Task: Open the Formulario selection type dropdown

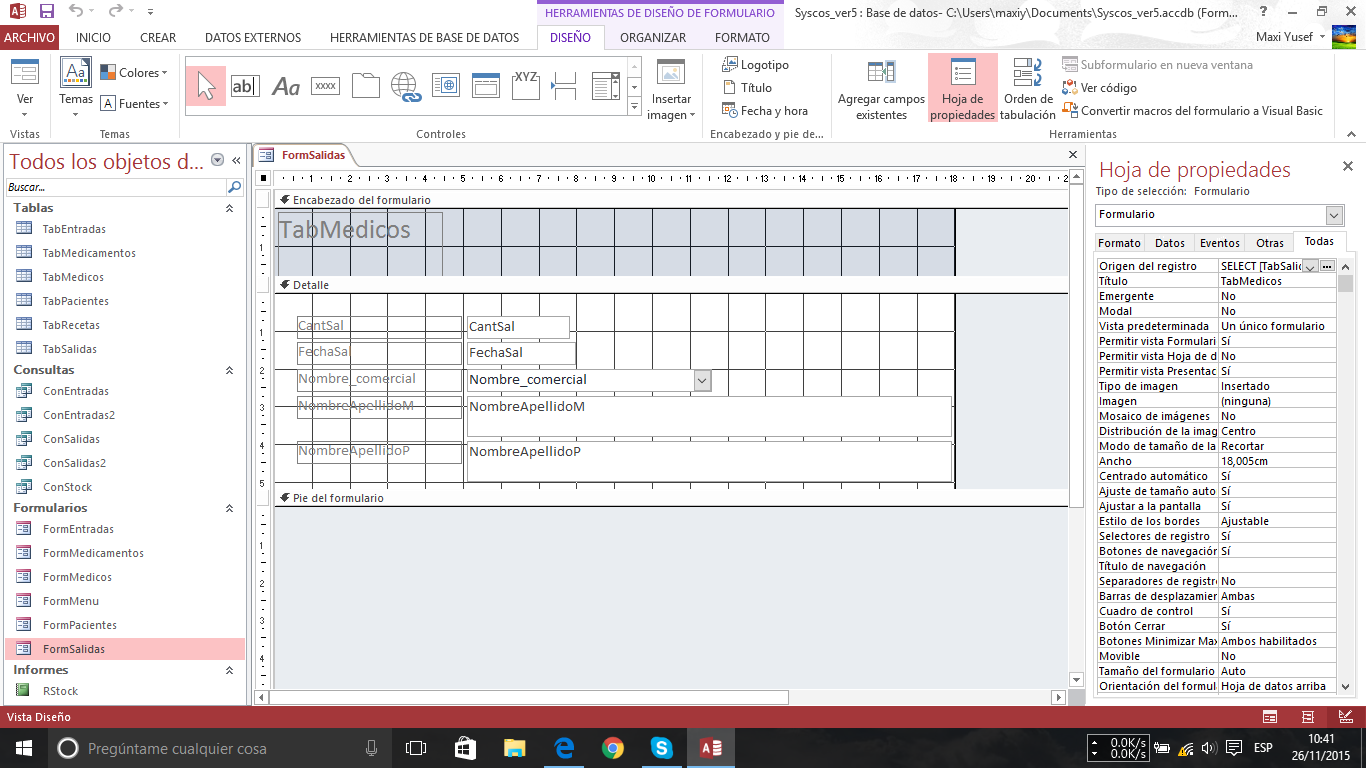Action: [x=1334, y=215]
